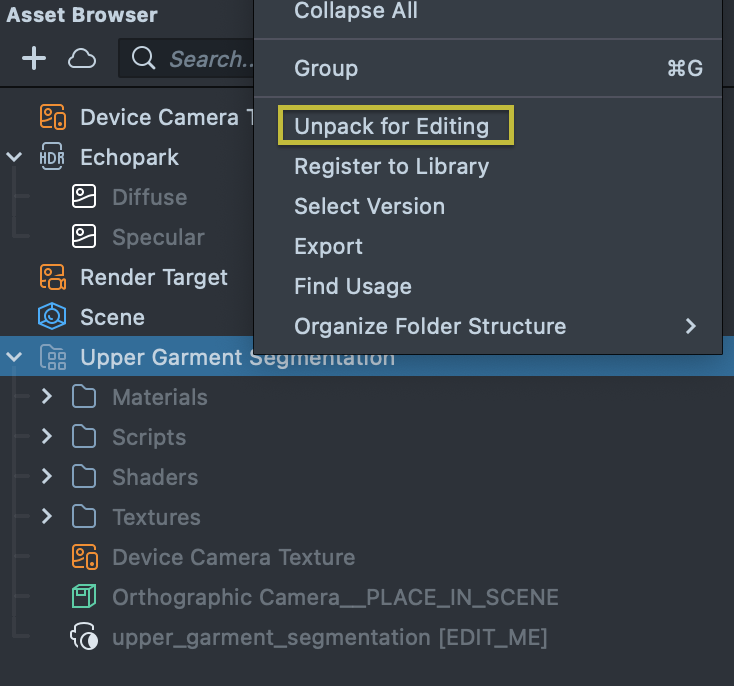Expand the Scripts folder

tap(46, 437)
